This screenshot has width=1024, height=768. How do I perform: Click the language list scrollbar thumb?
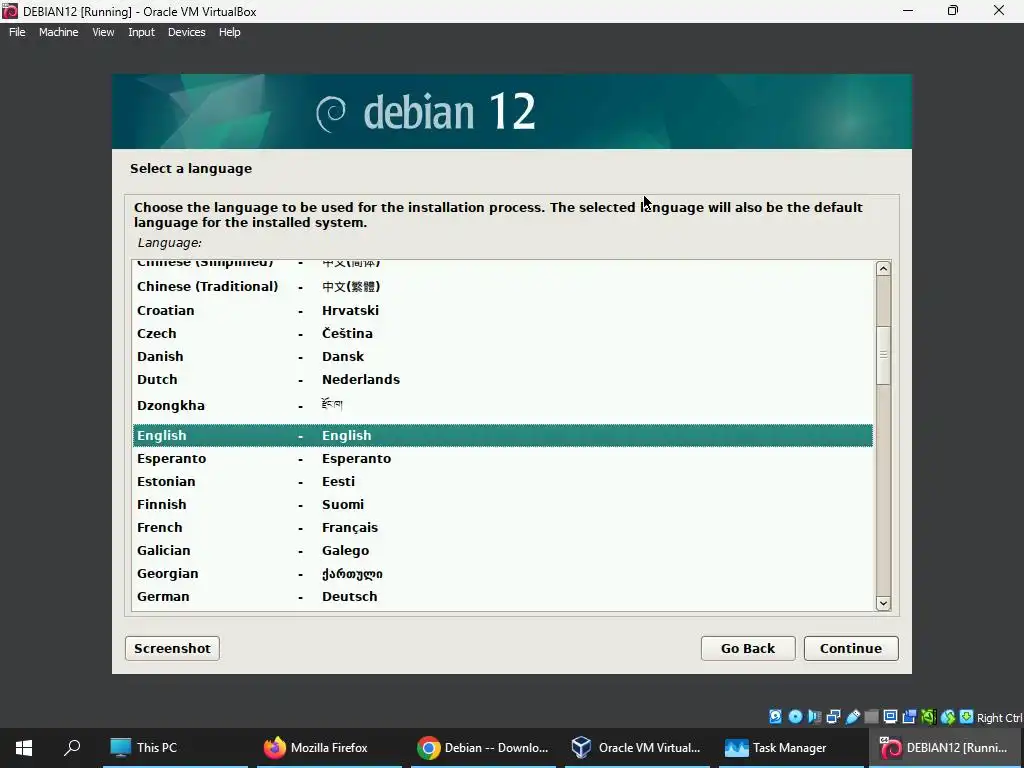click(x=883, y=355)
